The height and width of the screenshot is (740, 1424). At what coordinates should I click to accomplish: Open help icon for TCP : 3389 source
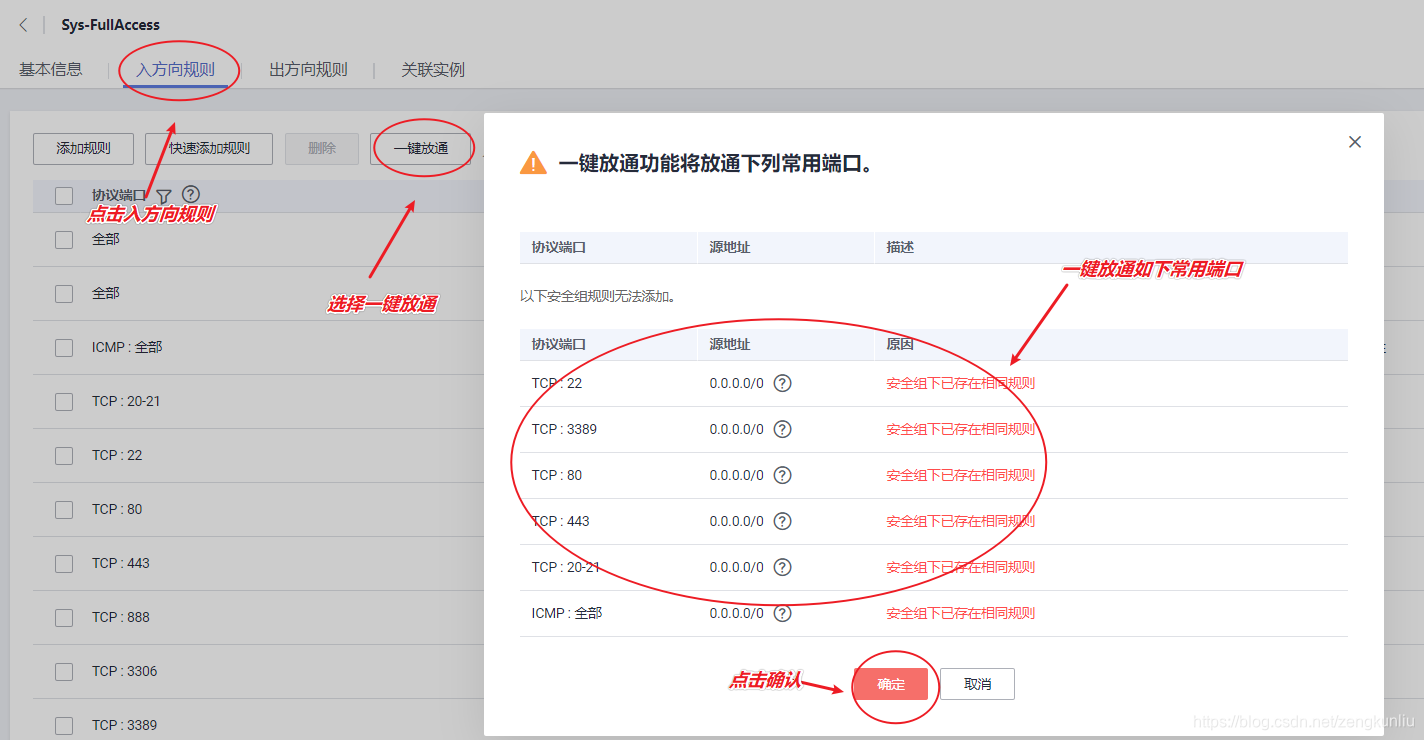(783, 429)
